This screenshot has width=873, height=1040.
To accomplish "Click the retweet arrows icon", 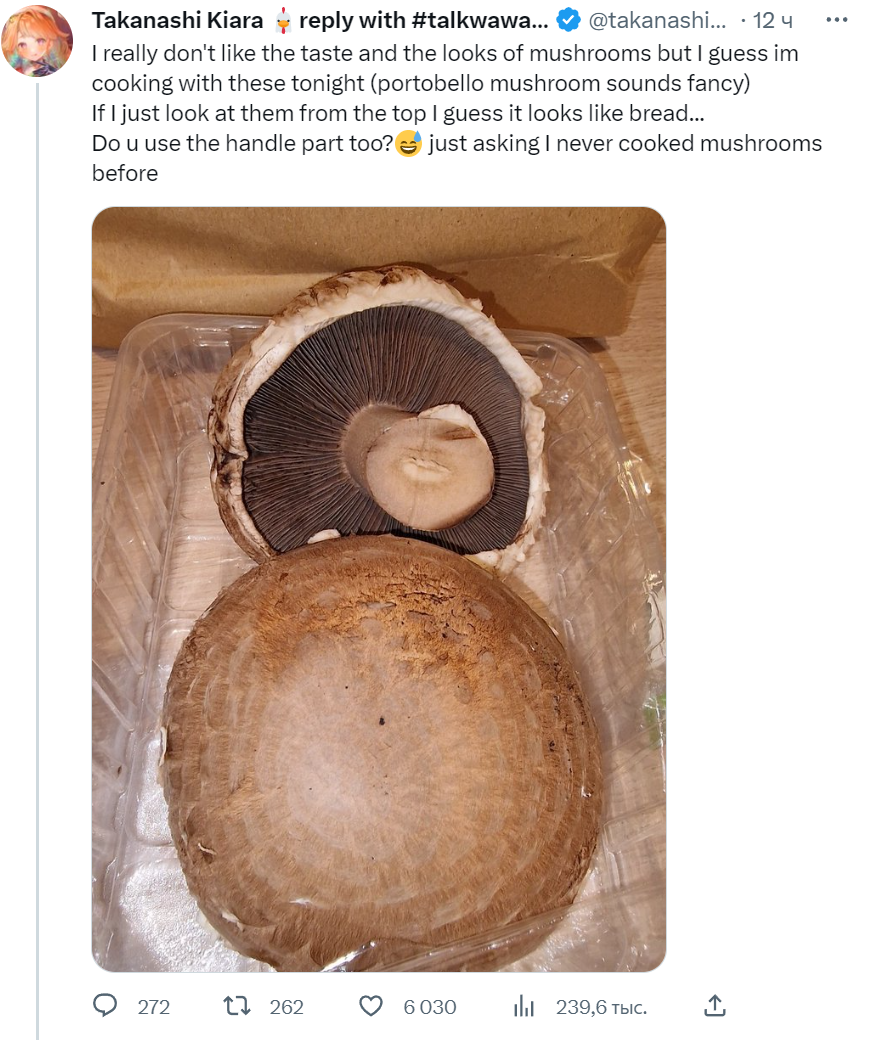I will [x=237, y=1006].
